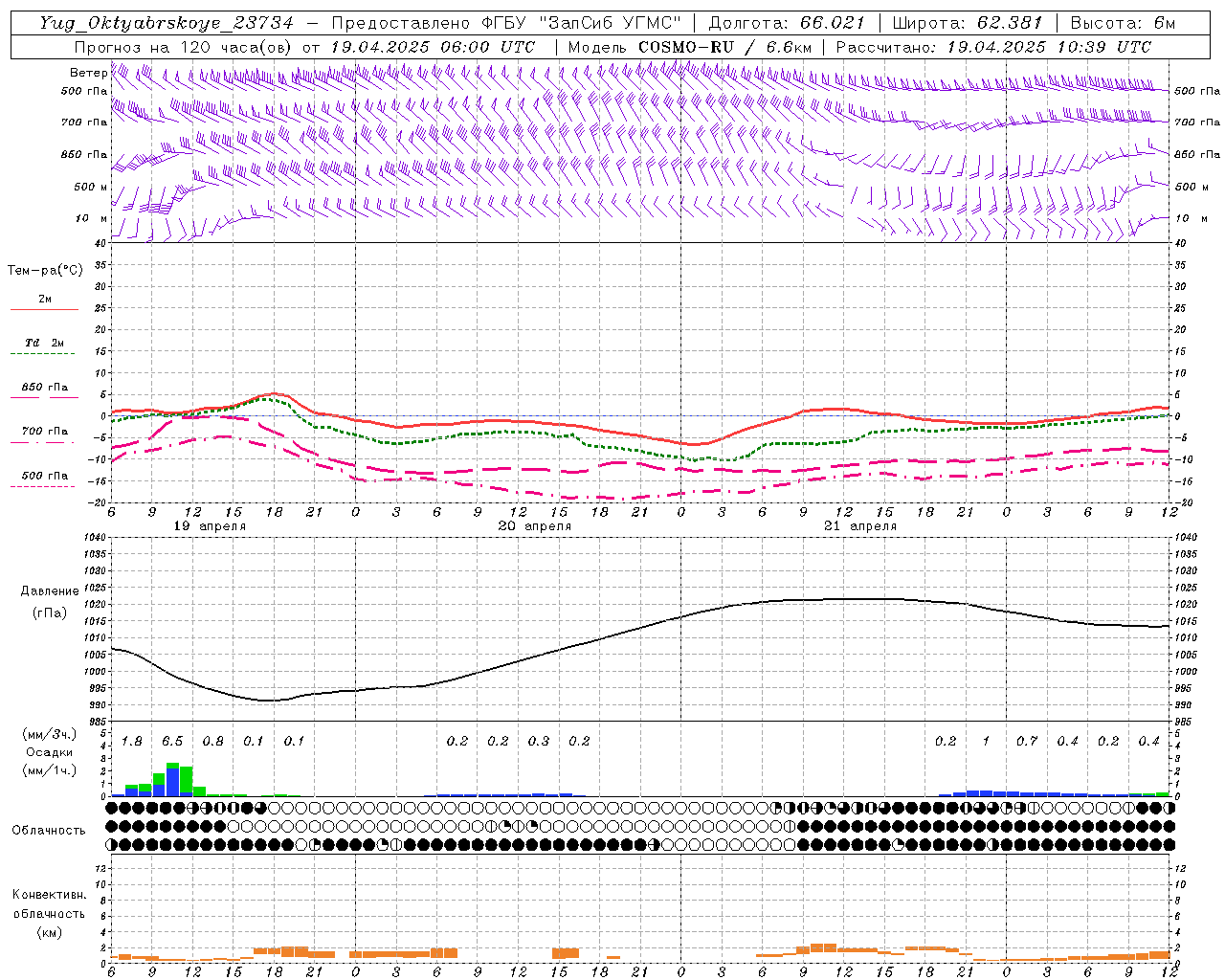Click the Td 2м dew point legend label
The height and width of the screenshot is (980, 1225).
coord(45,343)
